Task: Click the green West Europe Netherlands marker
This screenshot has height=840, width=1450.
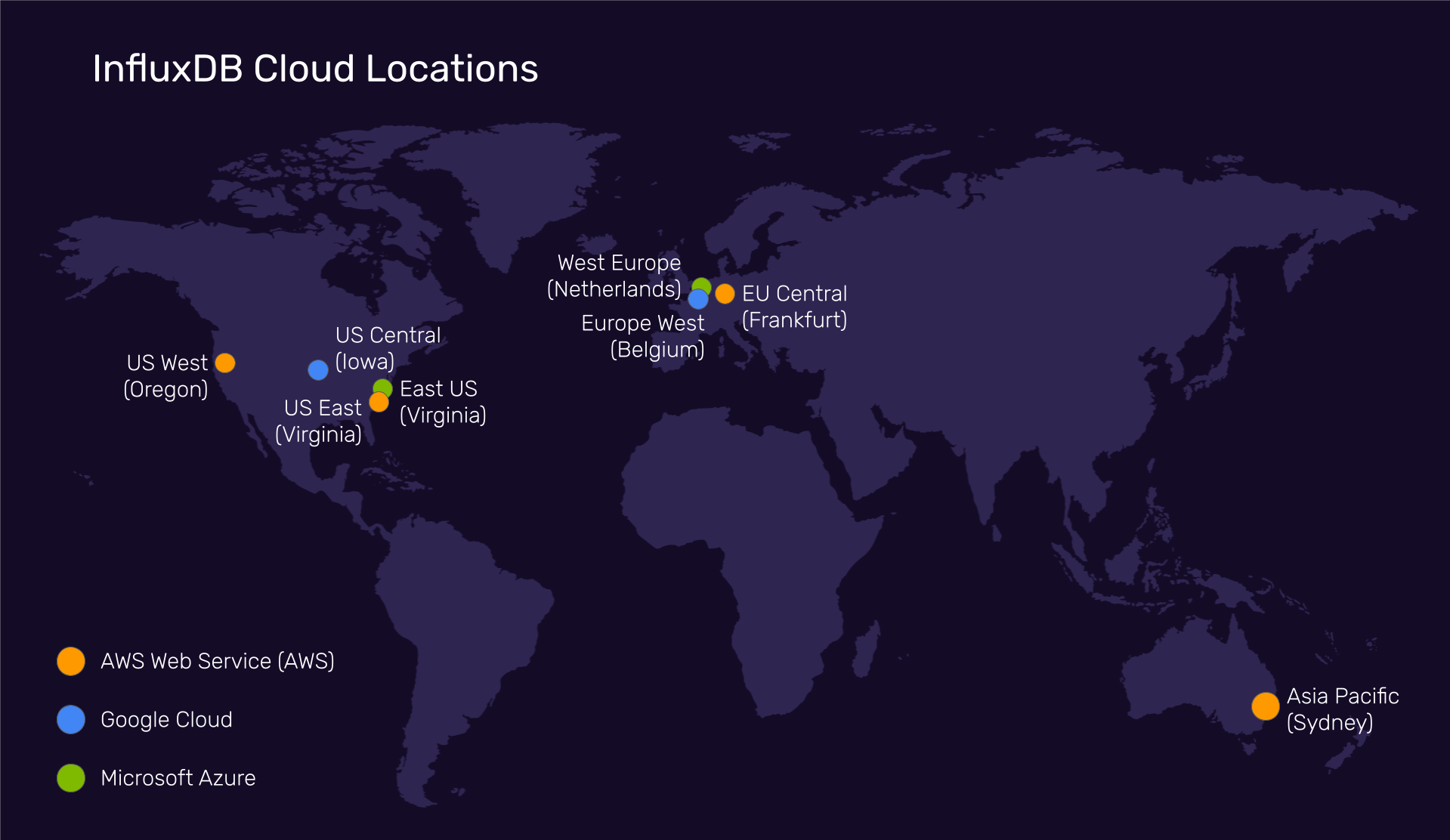Action: tap(702, 285)
